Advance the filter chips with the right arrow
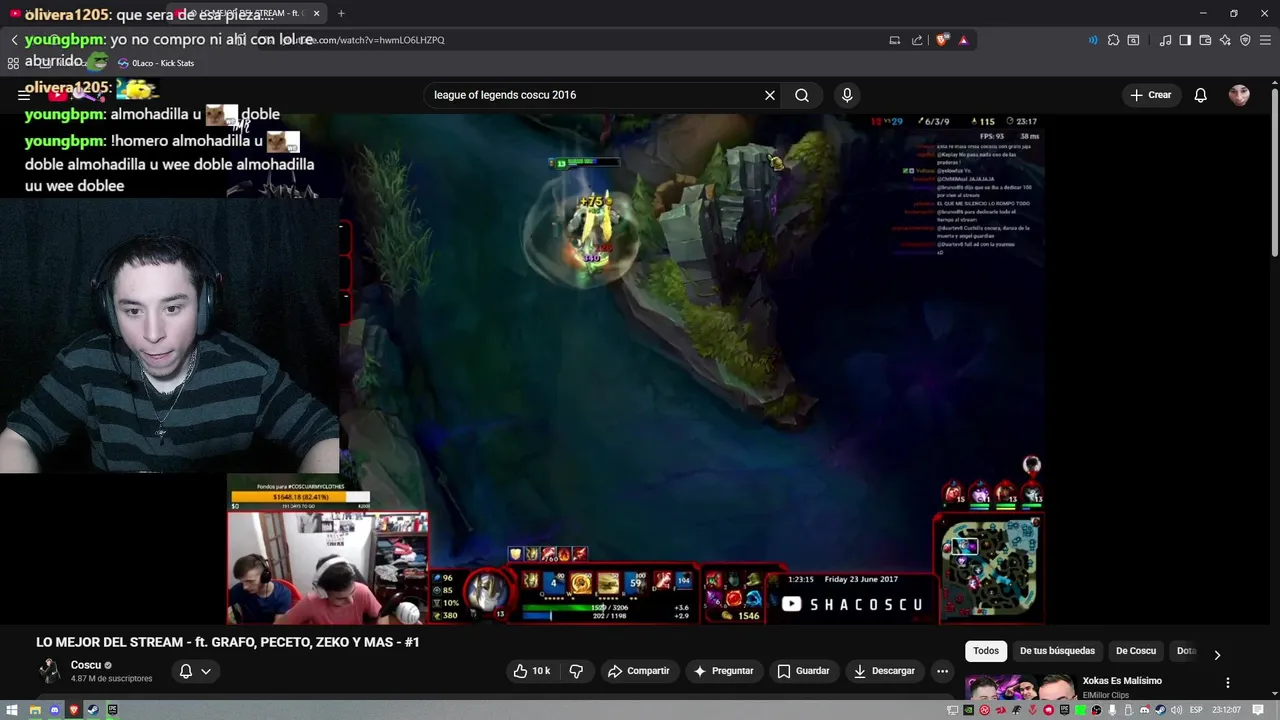Image resolution: width=1280 pixels, height=720 pixels. coord(1217,655)
